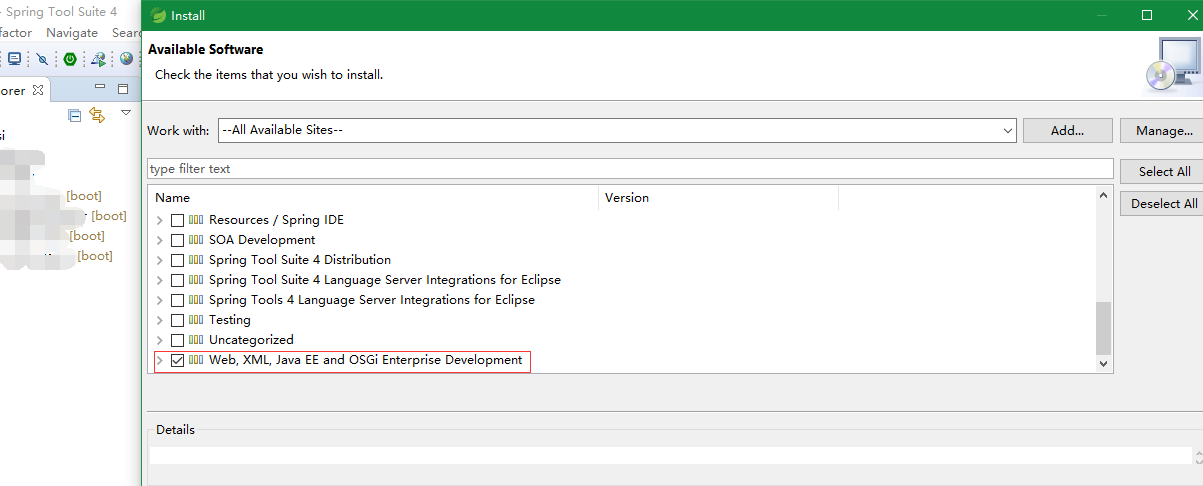Click the software list scrollbar thumb
The height and width of the screenshot is (486, 1203).
click(1103, 328)
